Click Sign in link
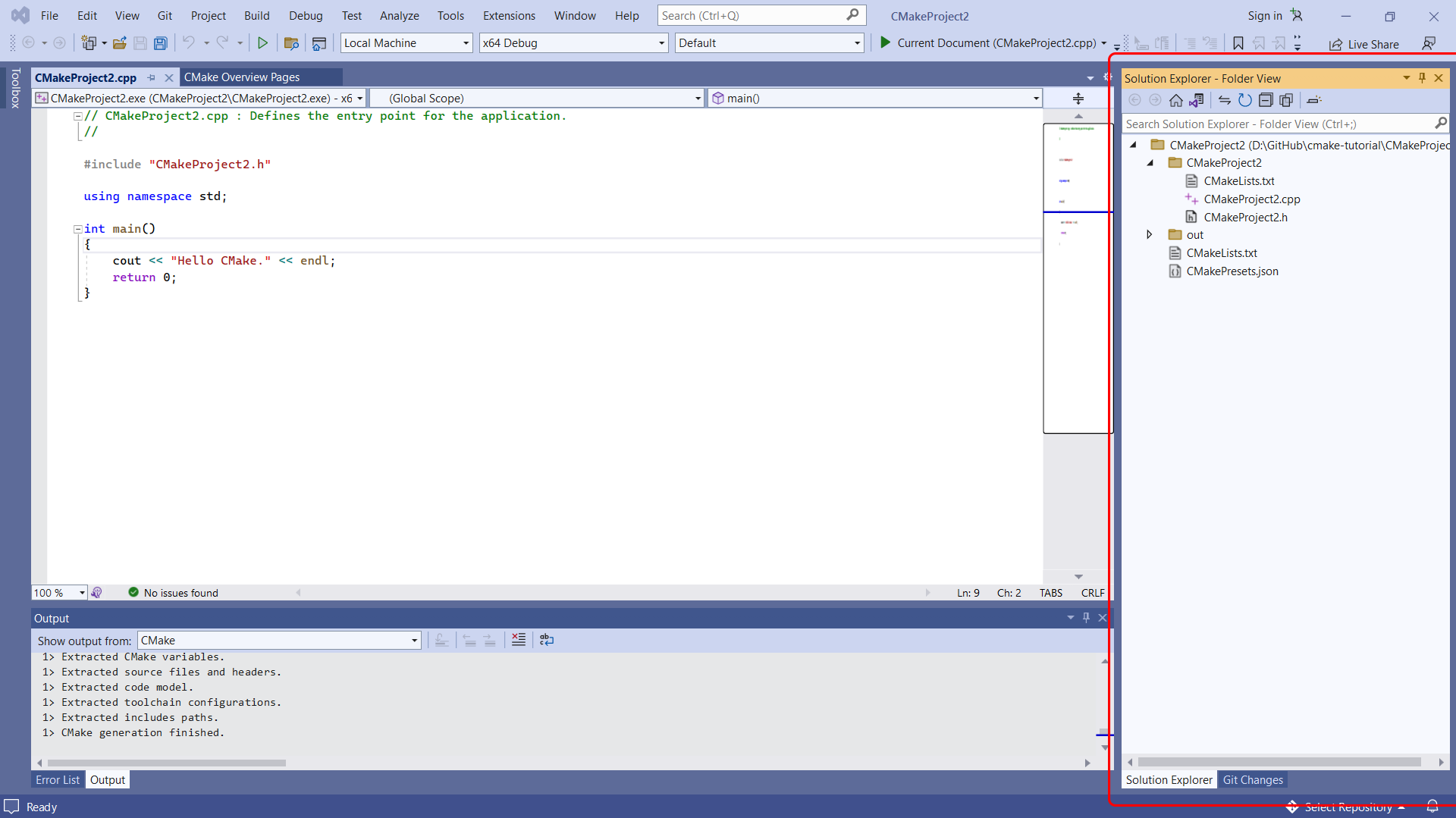 (1265, 15)
